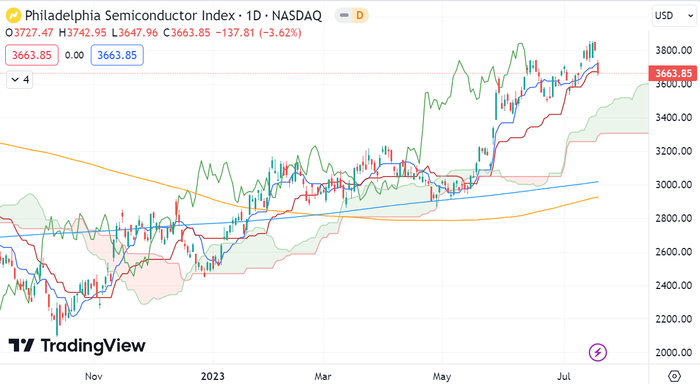
Task: Click the NASDAQ exchange label in the title
Action: 296,16
